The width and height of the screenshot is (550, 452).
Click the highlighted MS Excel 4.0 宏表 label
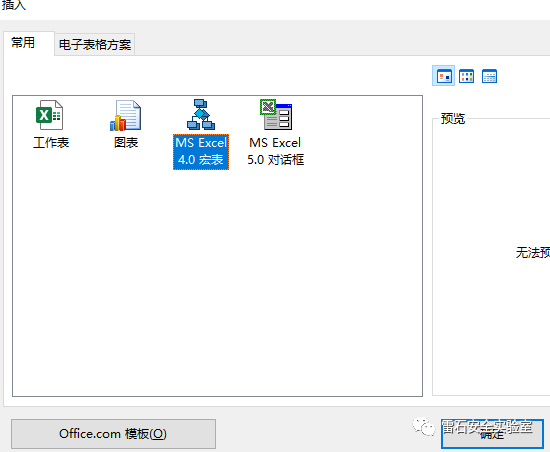click(x=201, y=151)
